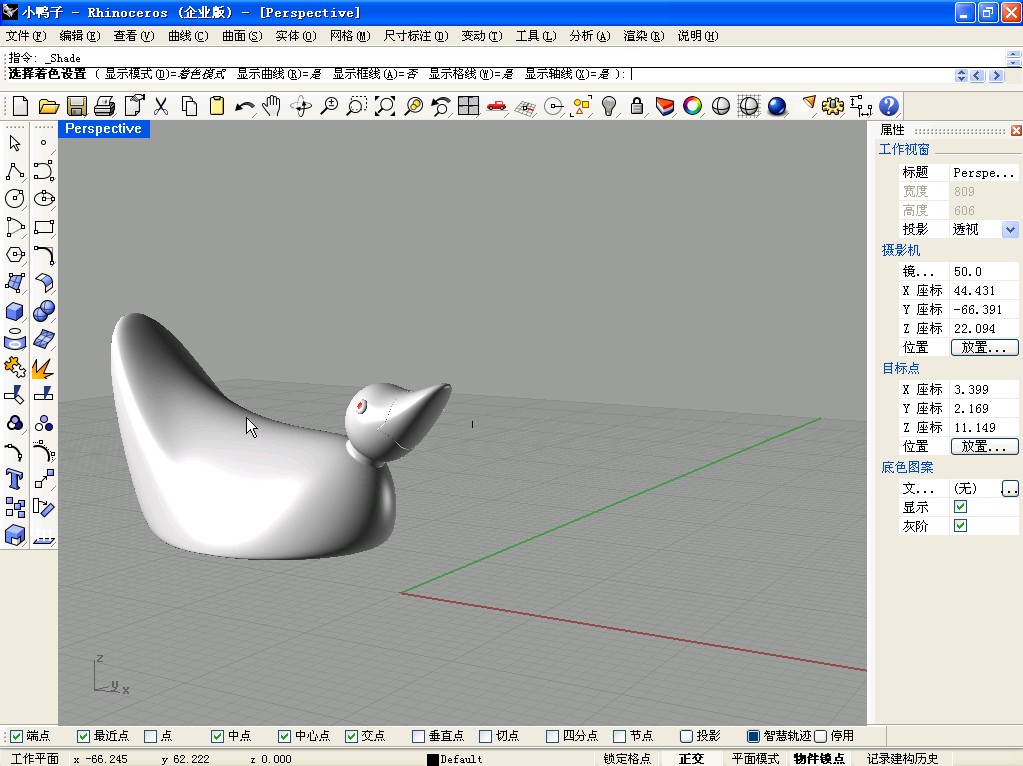Enable the 点 (Point) osnap checkbox

(151, 736)
